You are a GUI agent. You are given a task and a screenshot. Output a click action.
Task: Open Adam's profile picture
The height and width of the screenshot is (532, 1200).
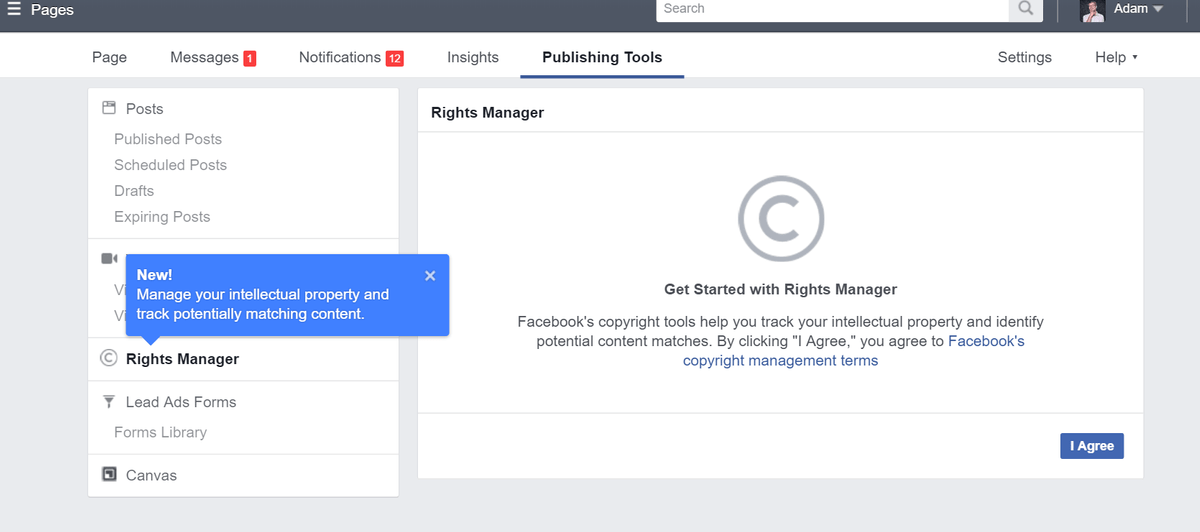click(x=1093, y=10)
